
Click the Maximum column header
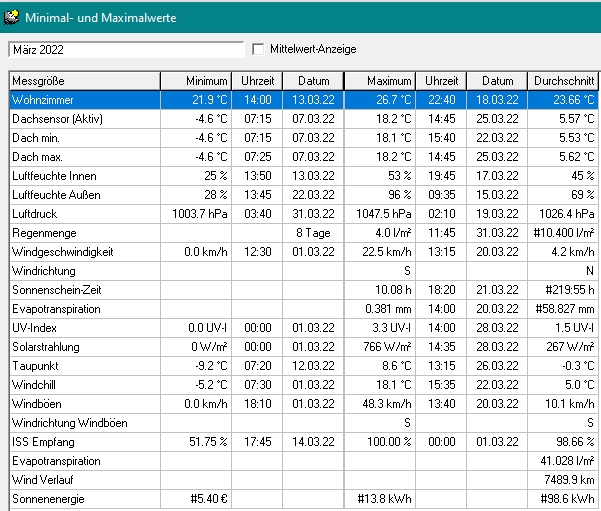coord(380,81)
